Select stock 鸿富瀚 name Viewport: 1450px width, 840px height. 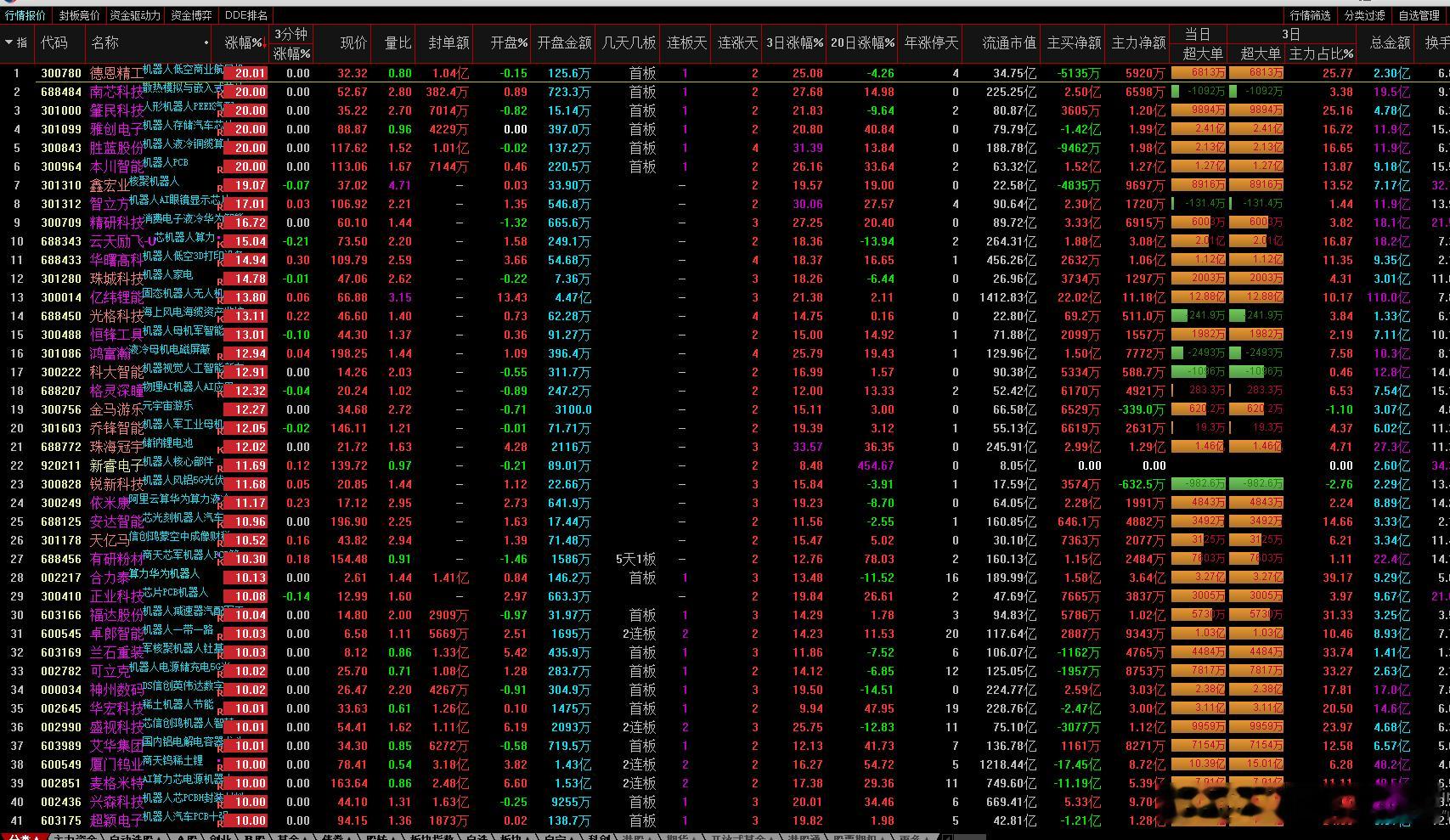point(109,354)
